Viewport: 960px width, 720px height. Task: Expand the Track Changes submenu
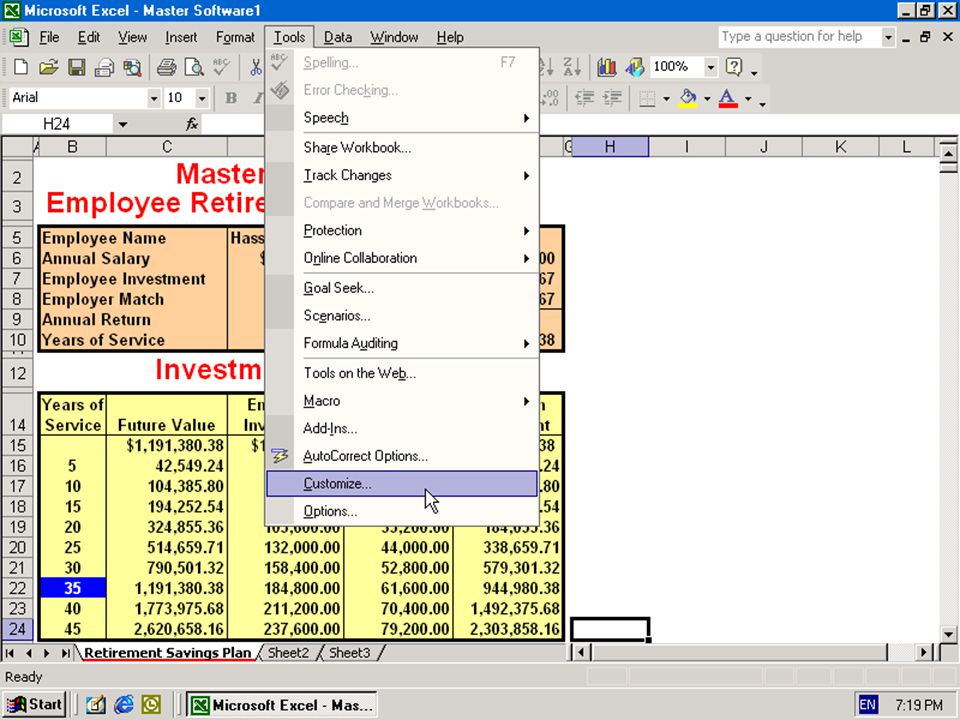(402, 175)
